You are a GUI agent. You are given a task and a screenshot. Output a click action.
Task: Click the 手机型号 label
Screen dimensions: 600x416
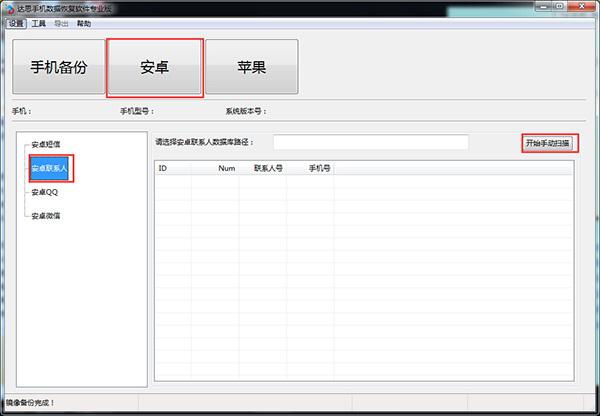click(x=137, y=111)
